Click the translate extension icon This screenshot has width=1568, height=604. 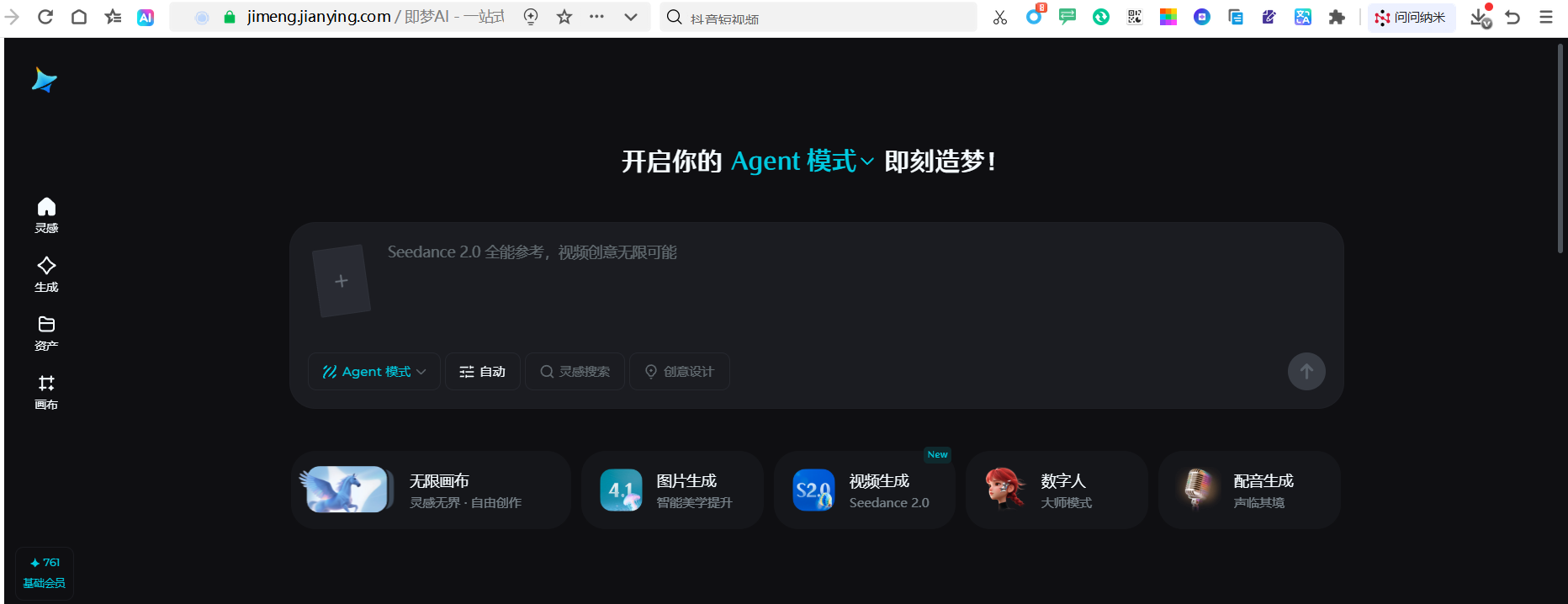pyautogui.click(x=1303, y=17)
